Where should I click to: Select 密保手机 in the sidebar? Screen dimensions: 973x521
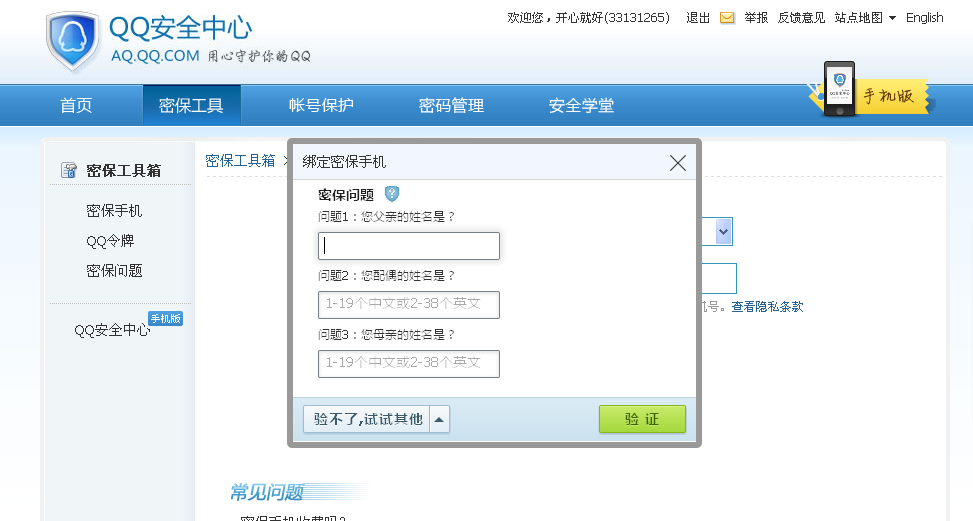click(x=114, y=211)
